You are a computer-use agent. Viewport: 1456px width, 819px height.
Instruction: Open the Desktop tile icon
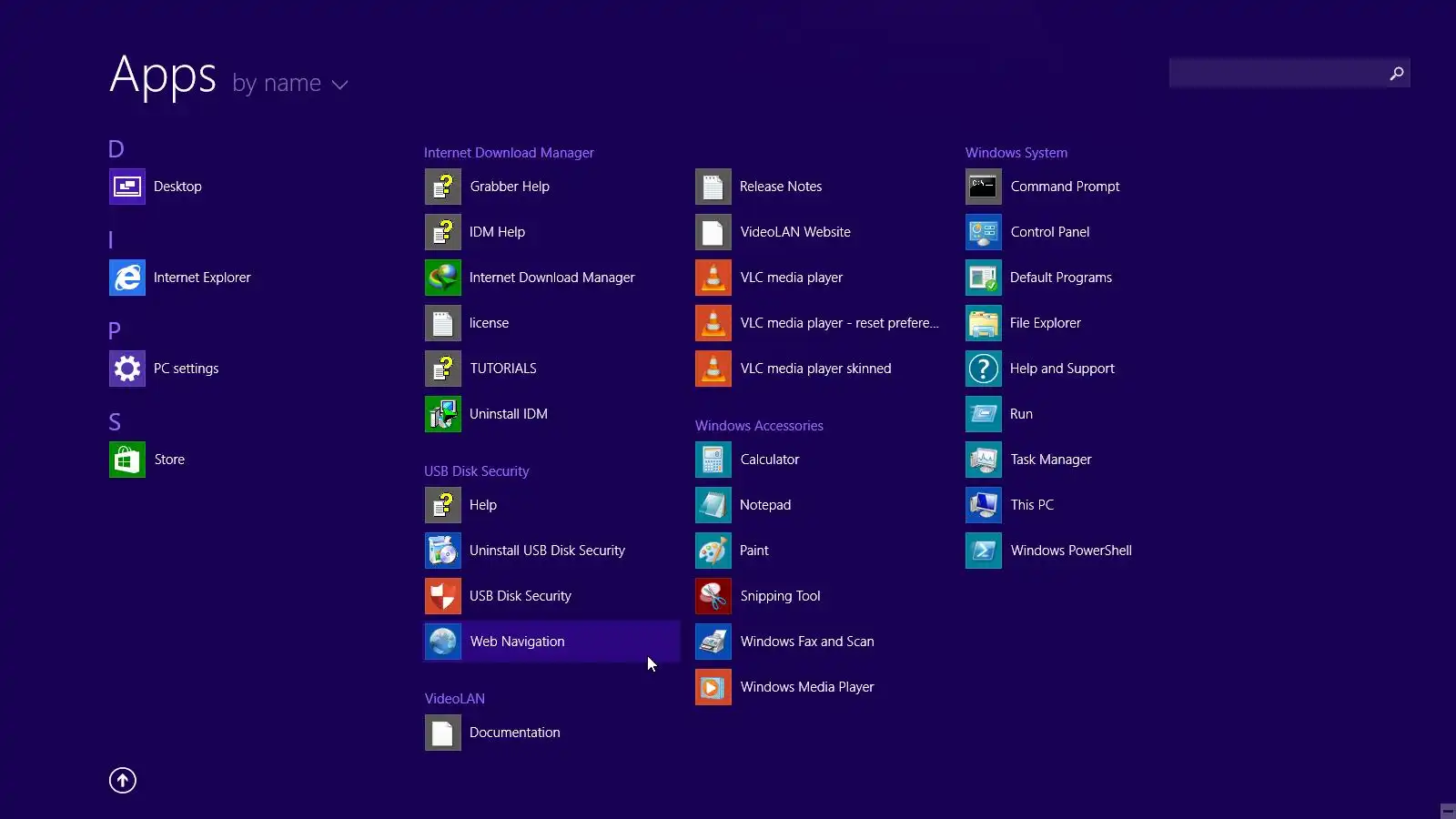click(127, 187)
